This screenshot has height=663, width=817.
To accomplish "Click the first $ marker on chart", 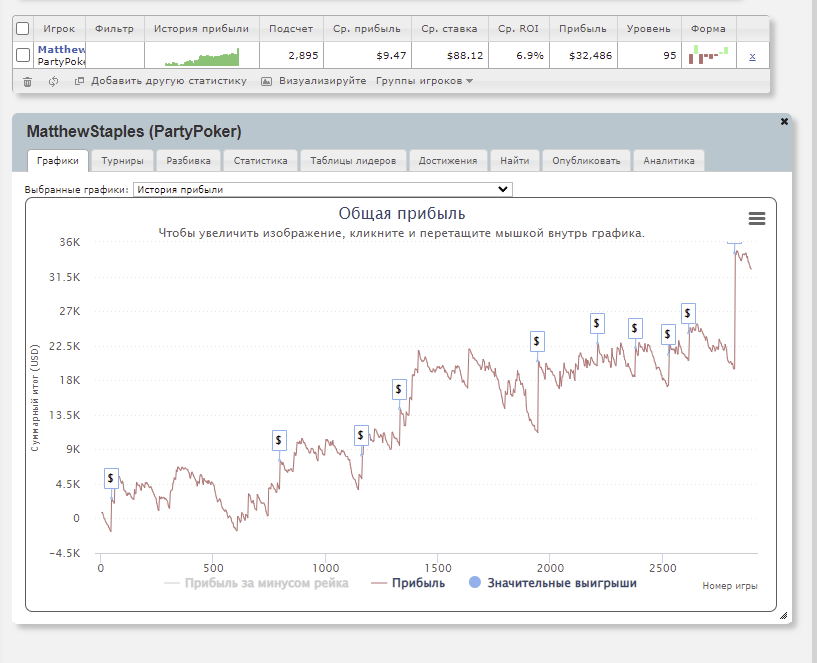I will (111, 478).
